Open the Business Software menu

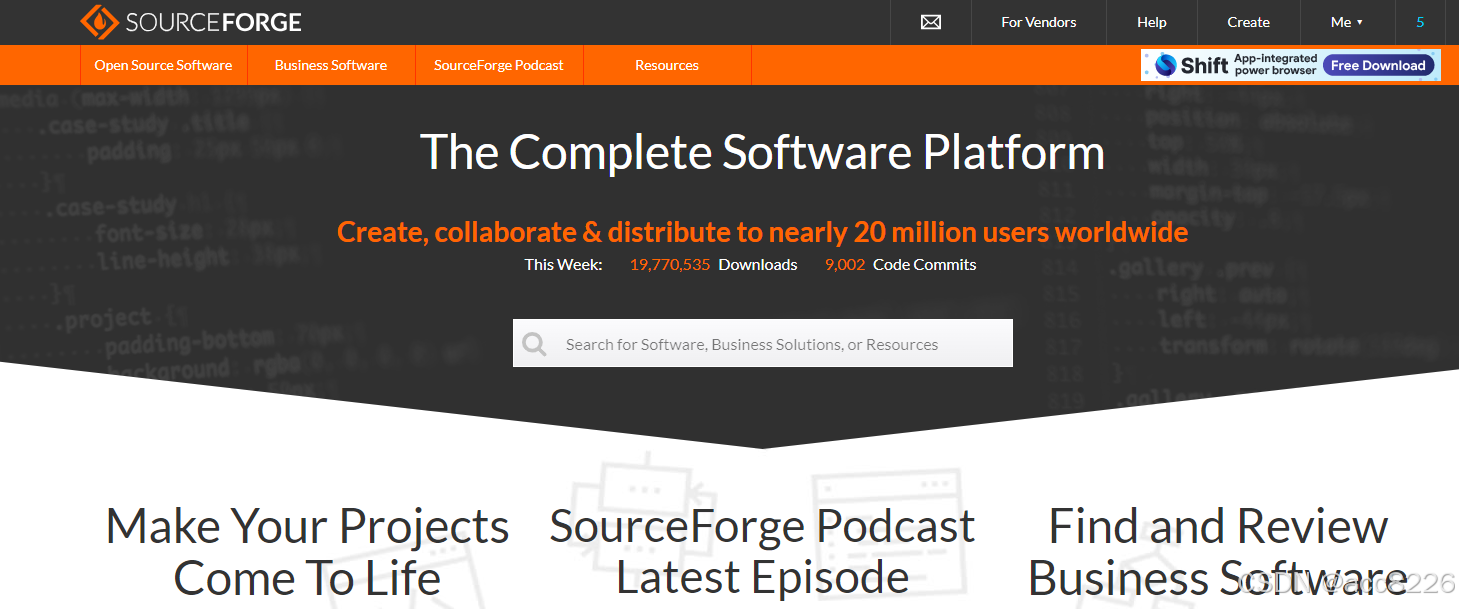331,65
